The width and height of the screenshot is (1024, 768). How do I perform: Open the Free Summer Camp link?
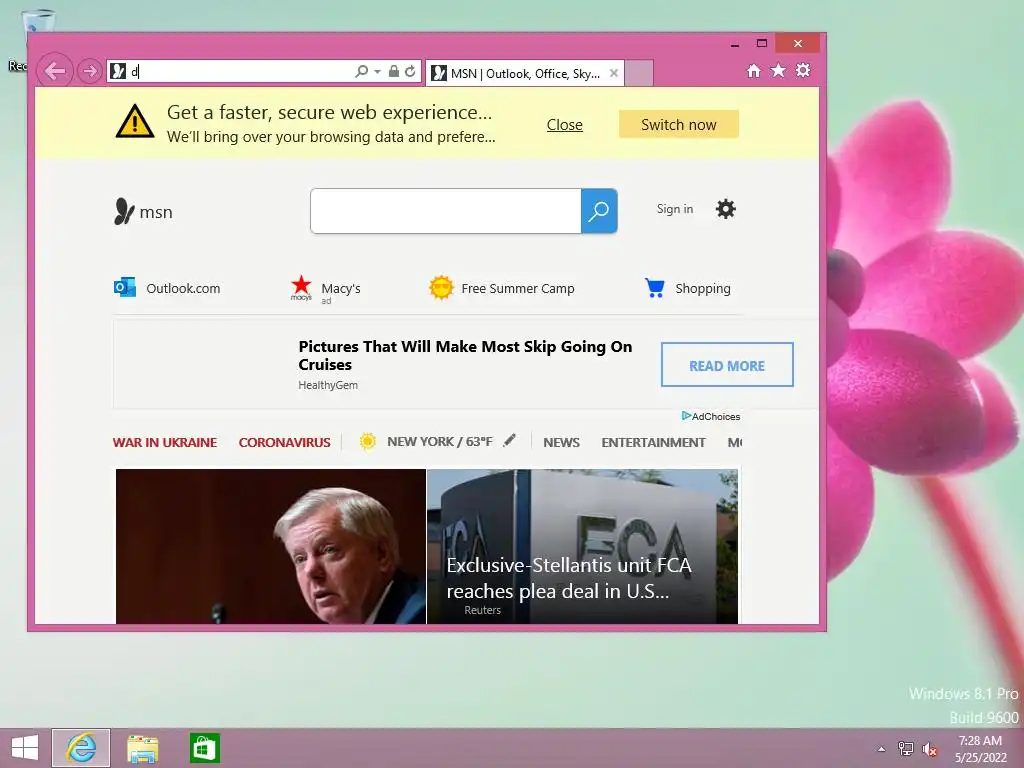point(502,288)
